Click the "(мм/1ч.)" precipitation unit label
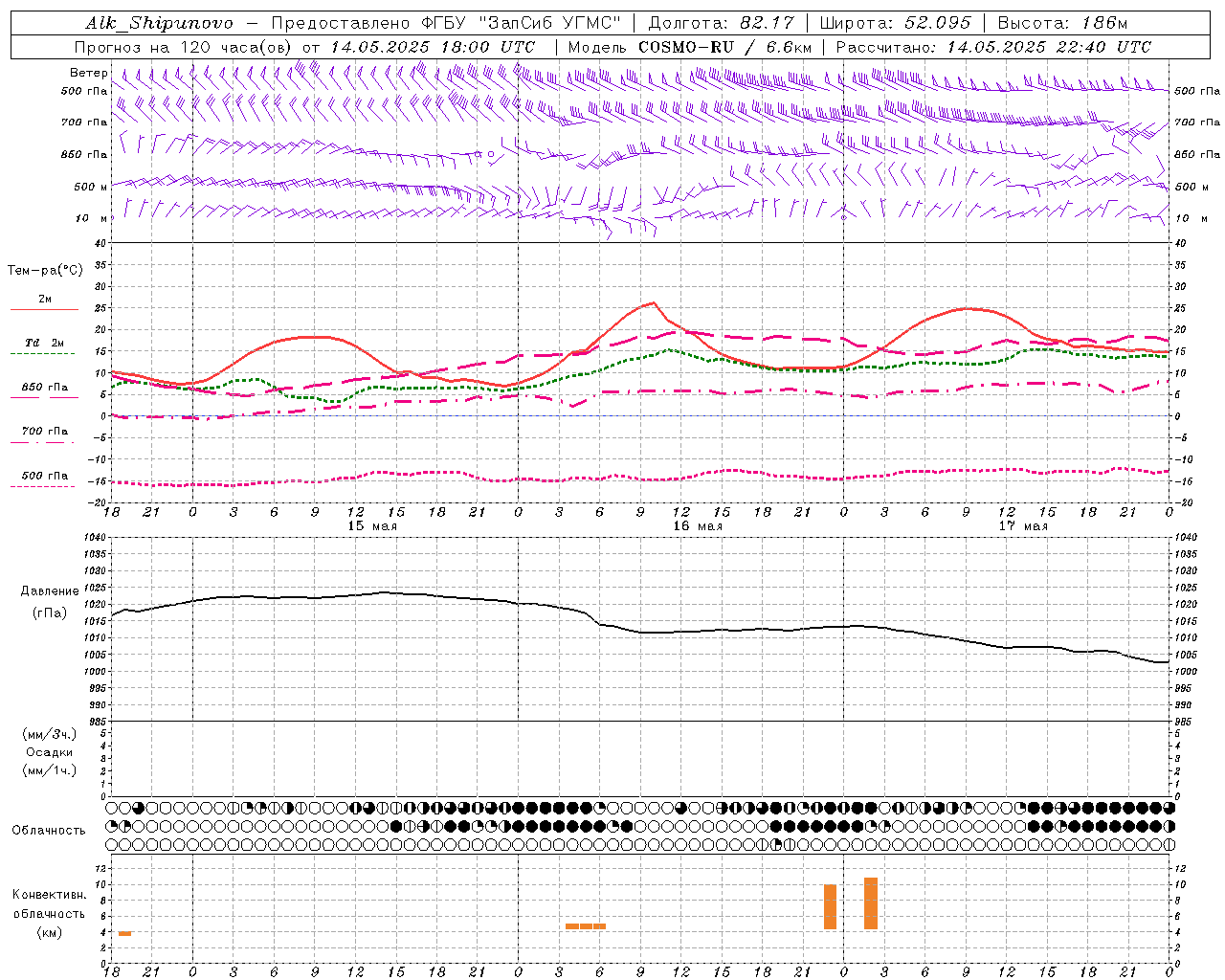The width and height of the screenshot is (1225, 980). coord(50,770)
